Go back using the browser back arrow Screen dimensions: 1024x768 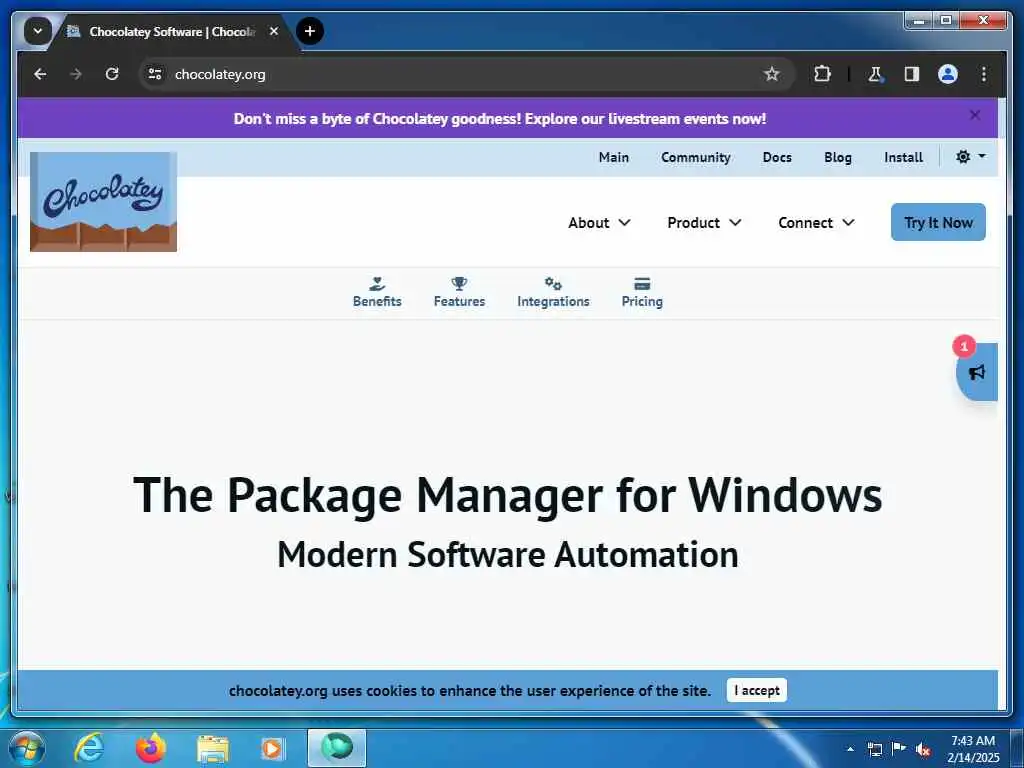pos(40,74)
